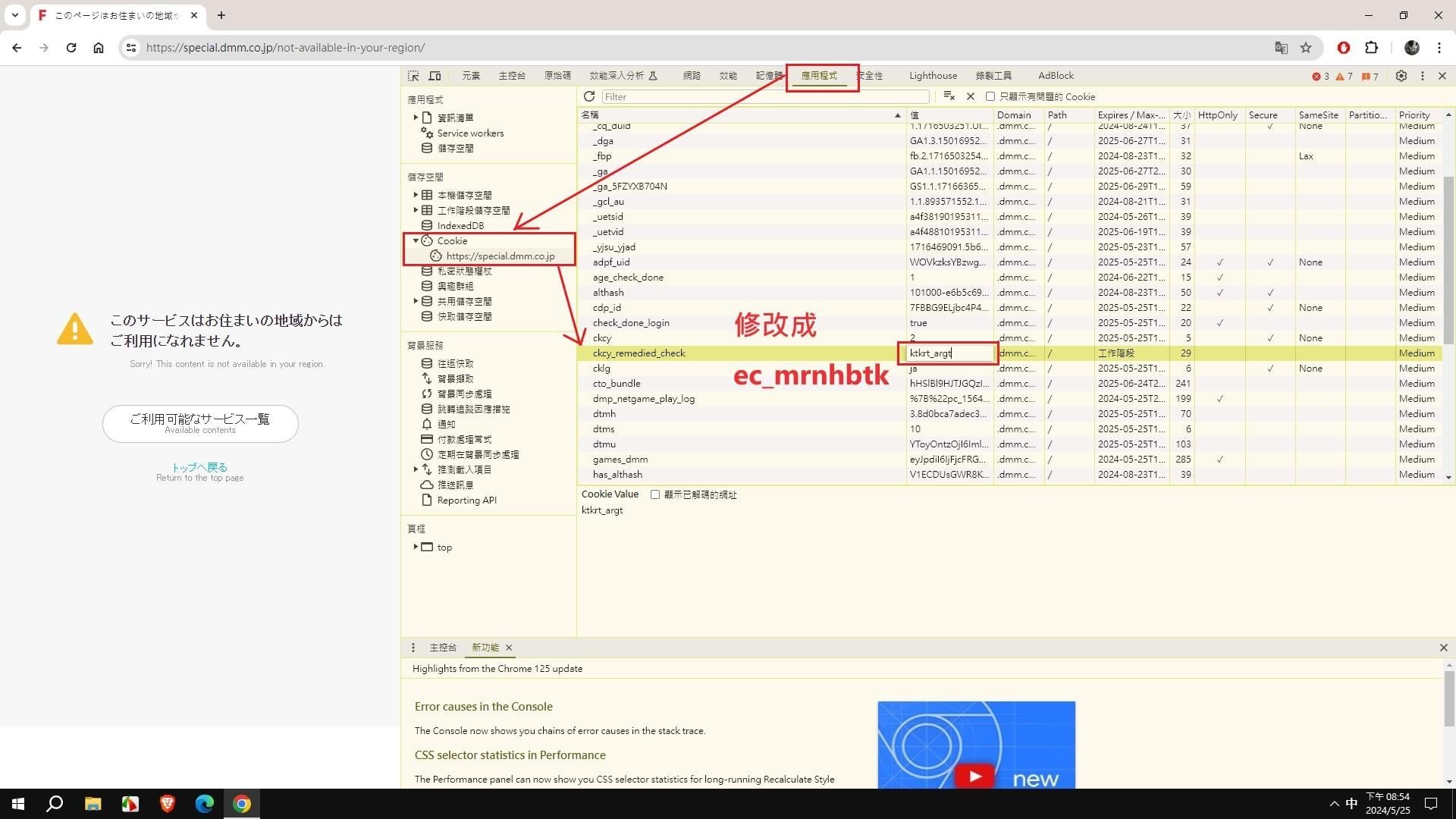Click the Opera-style red extension icon

[1344, 48]
